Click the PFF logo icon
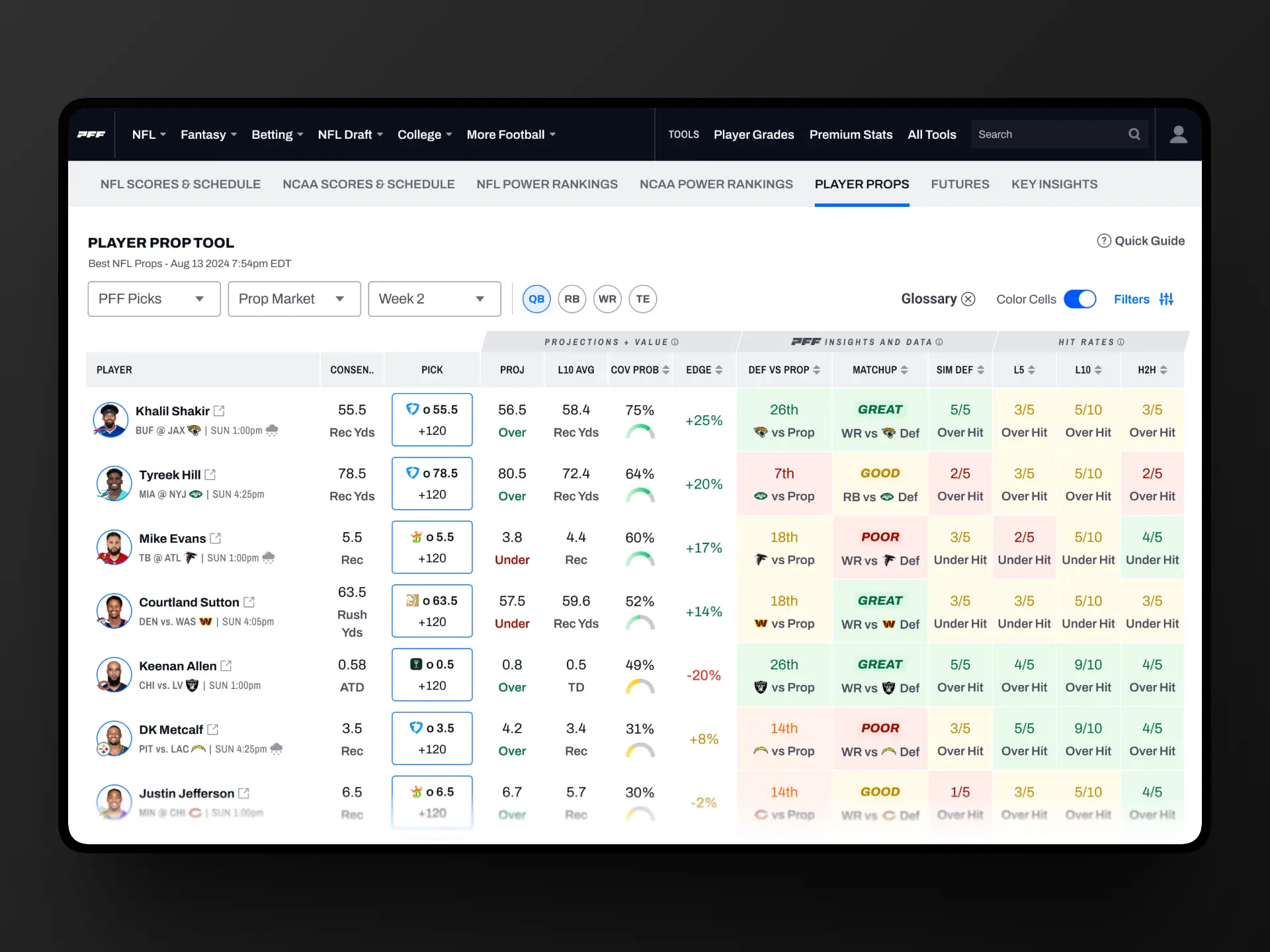 pyautogui.click(x=91, y=134)
